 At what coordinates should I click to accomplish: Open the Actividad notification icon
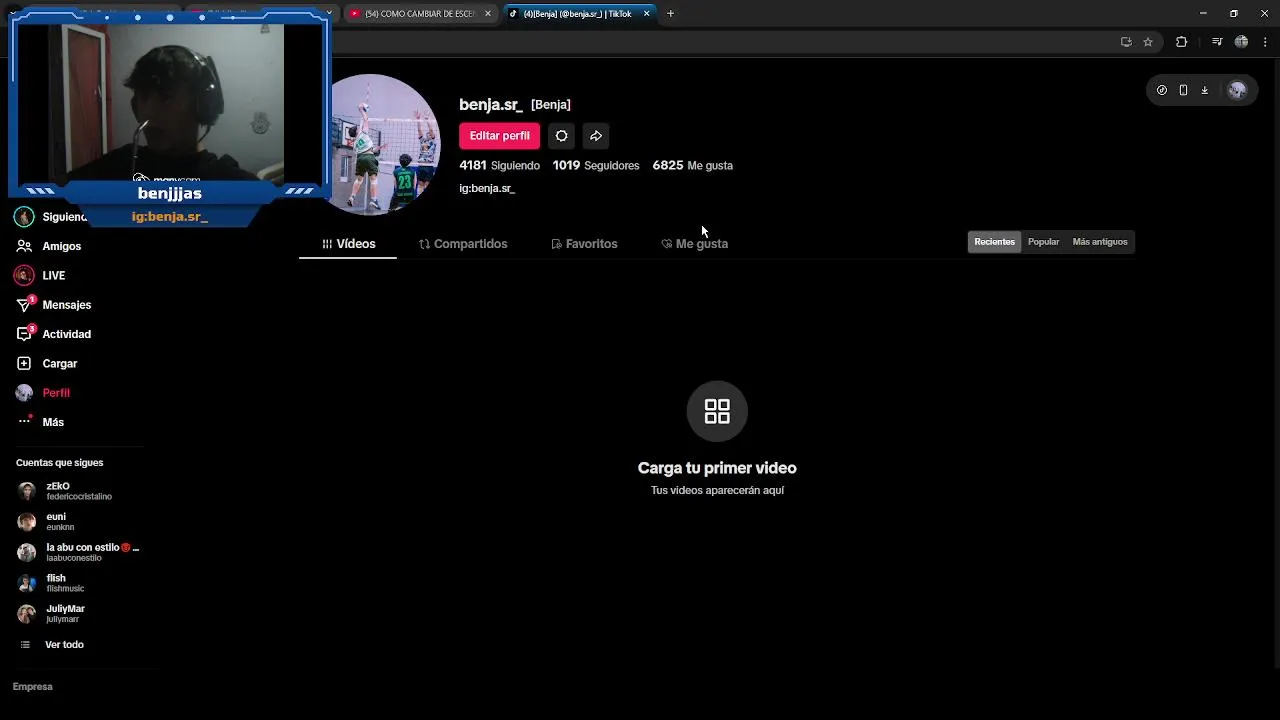[24, 334]
